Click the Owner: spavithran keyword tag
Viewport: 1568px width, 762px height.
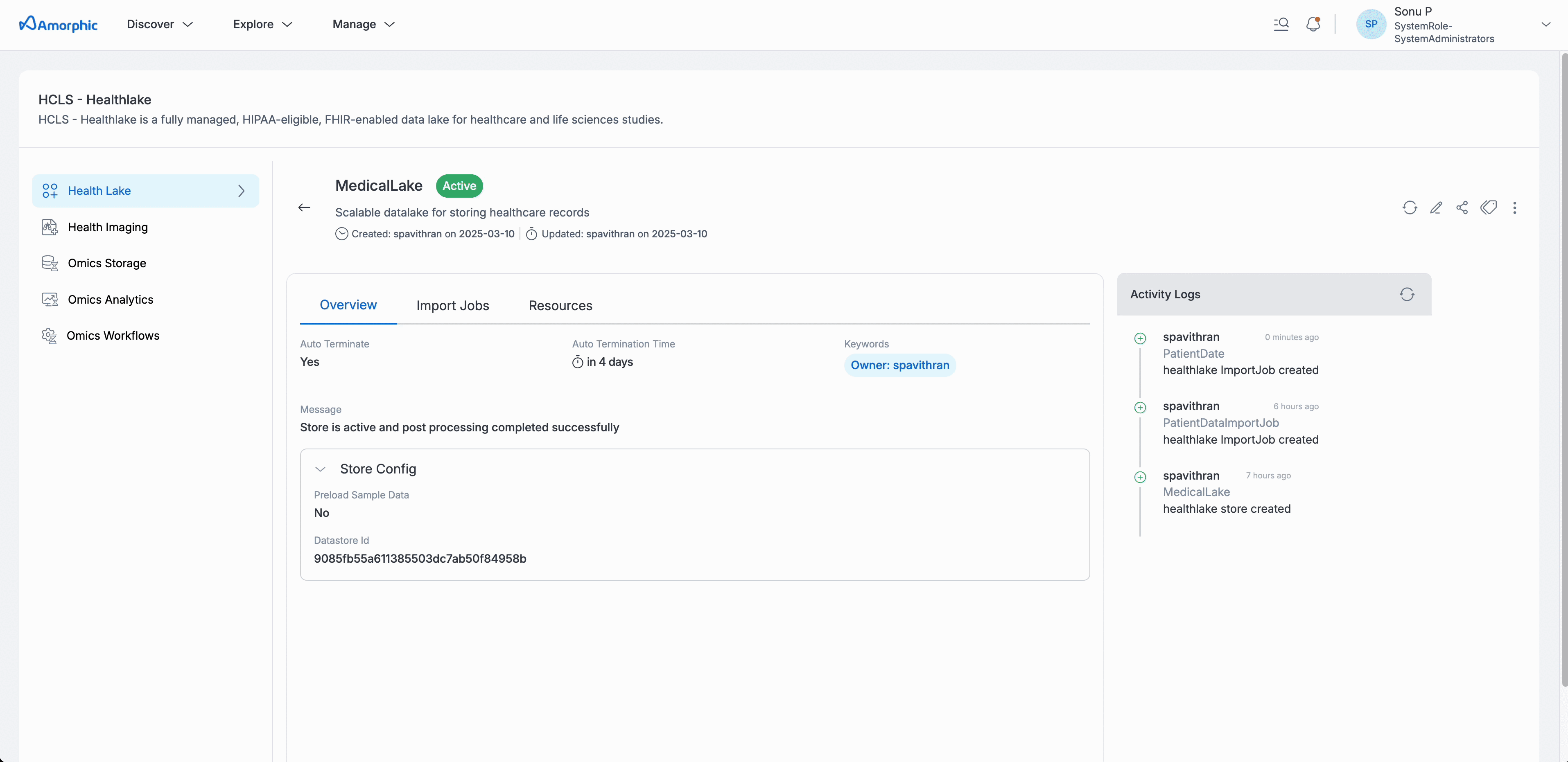899,365
